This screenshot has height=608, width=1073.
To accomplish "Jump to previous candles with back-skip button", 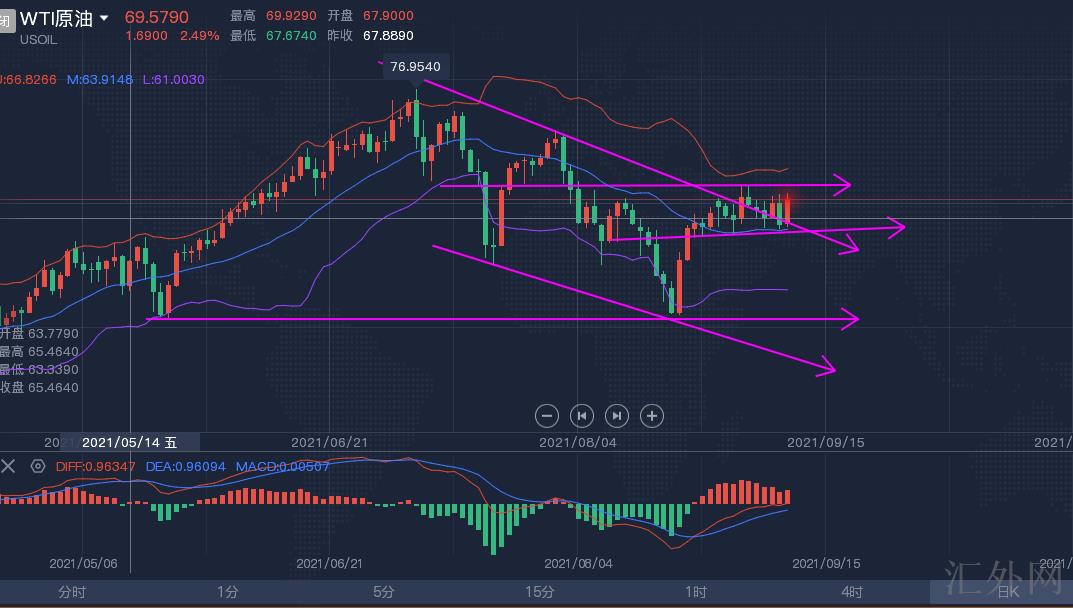I will coord(582,415).
